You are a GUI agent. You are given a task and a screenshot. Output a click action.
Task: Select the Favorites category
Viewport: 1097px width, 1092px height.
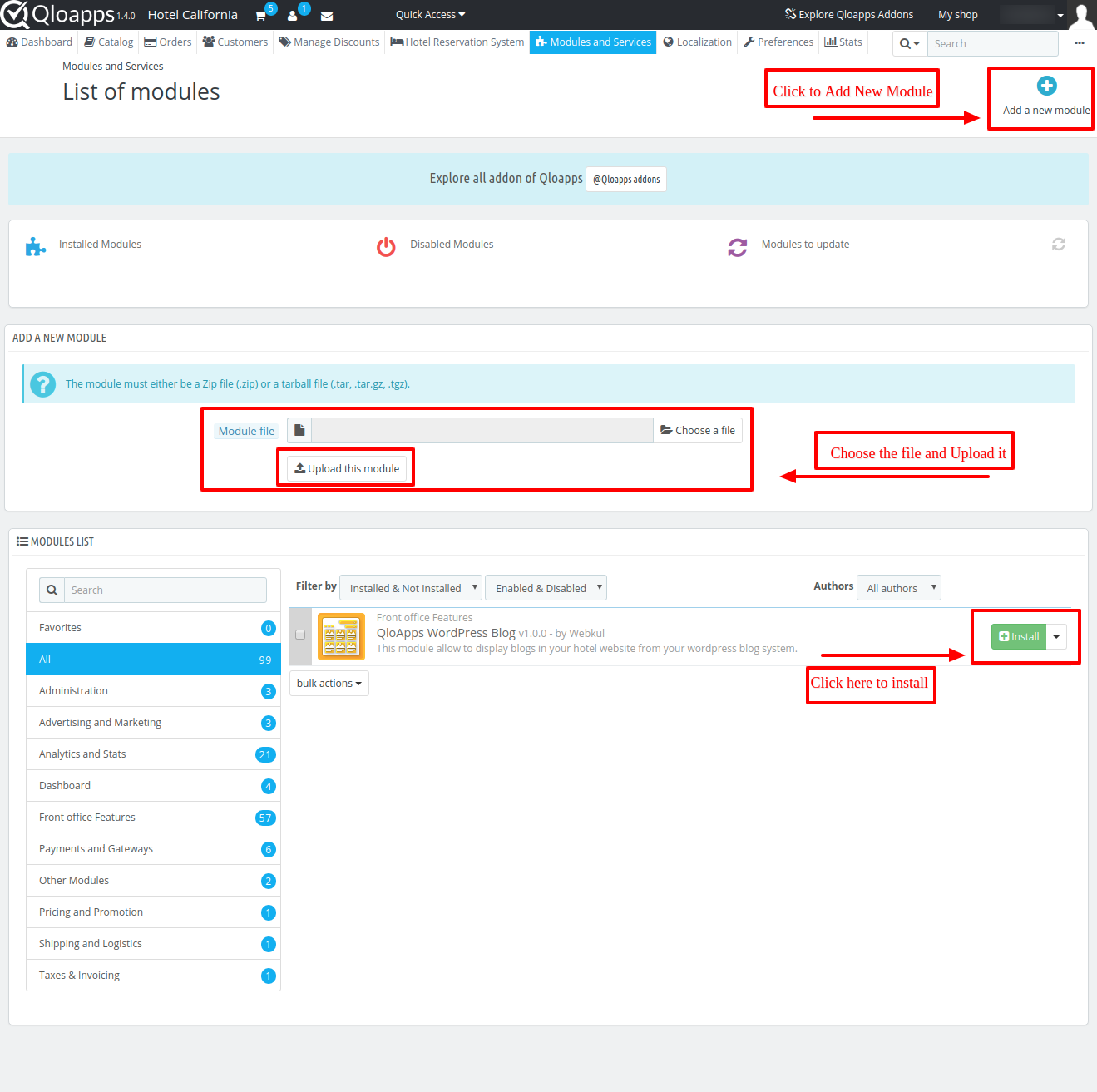click(153, 628)
